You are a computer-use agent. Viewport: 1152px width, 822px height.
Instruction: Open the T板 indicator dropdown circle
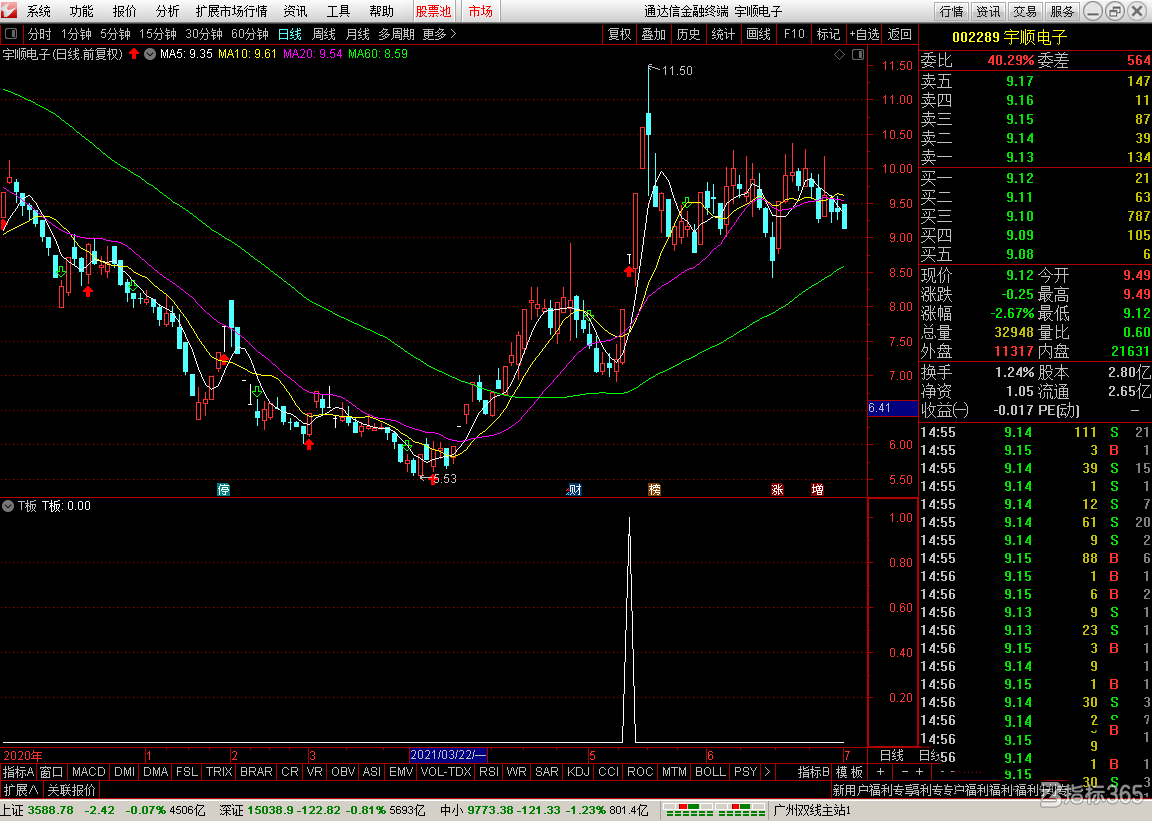click(8, 506)
